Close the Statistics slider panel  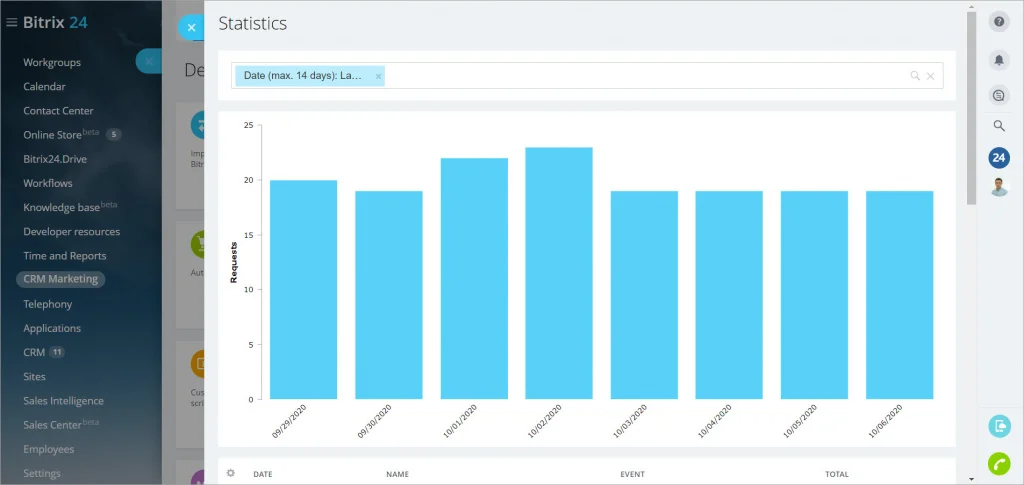click(191, 27)
